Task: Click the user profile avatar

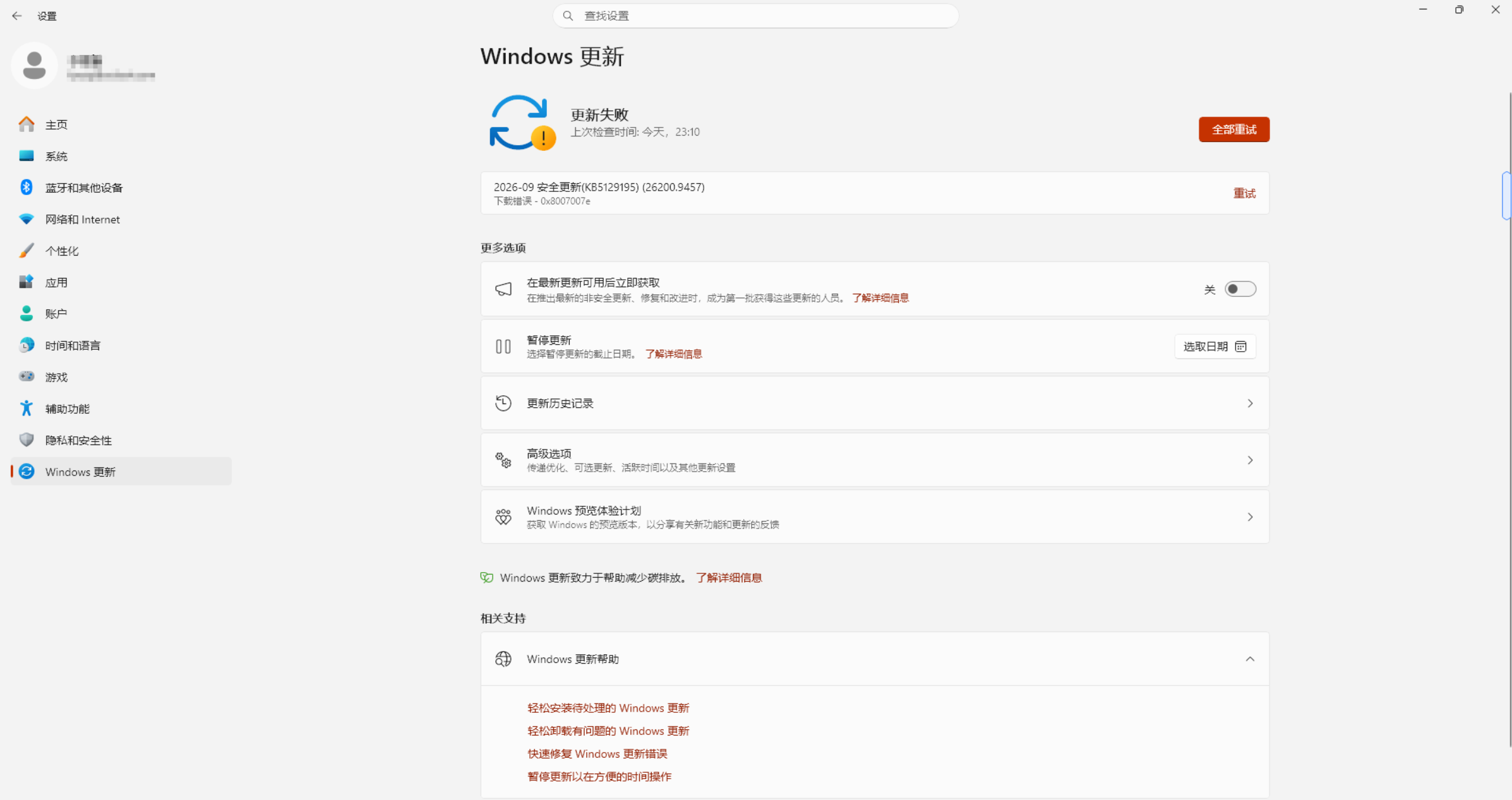Action: click(x=34, y=66)
